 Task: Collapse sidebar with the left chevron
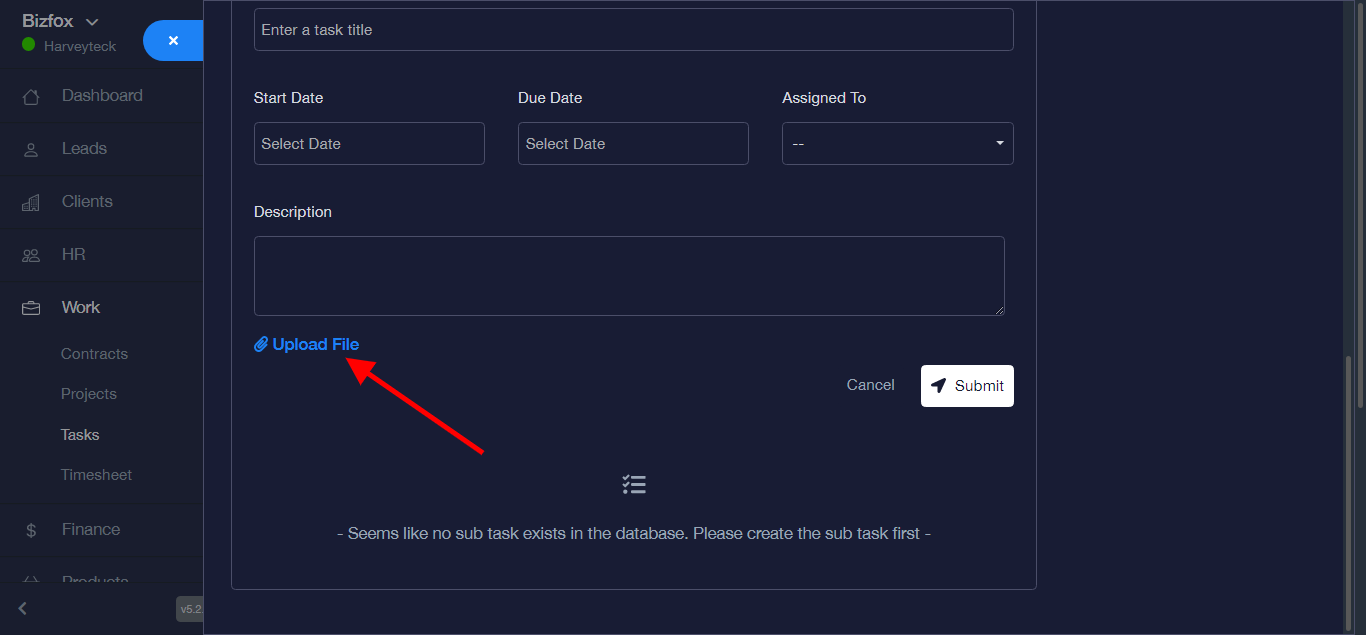click(23, 608)
